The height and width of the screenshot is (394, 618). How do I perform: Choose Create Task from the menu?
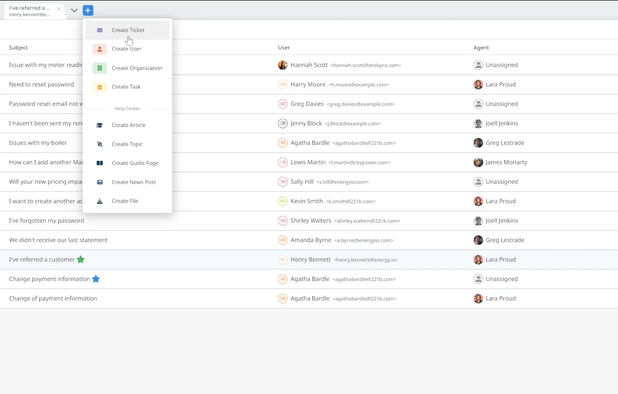pos(127,87)
